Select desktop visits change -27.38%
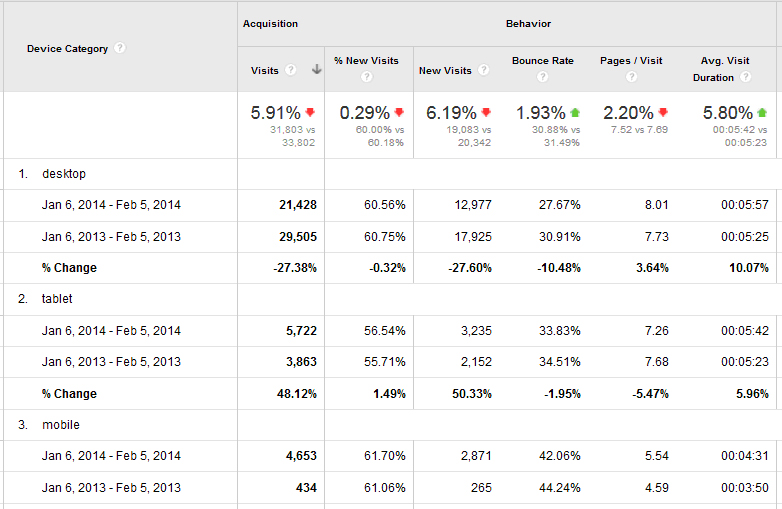 coord(295,268)
